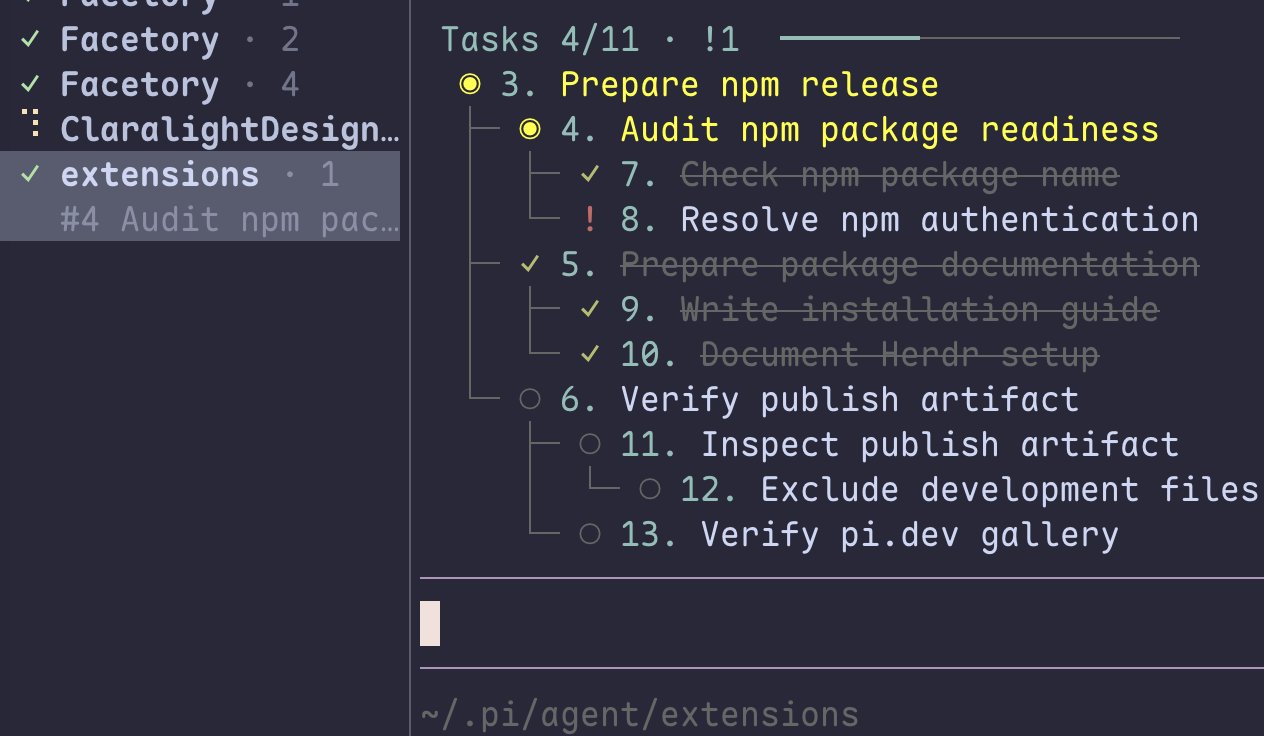Screen dimensions: 1264x736
Task: Open the ClaralightDesign session in the sidebar
Action: (x=200, y=129)
